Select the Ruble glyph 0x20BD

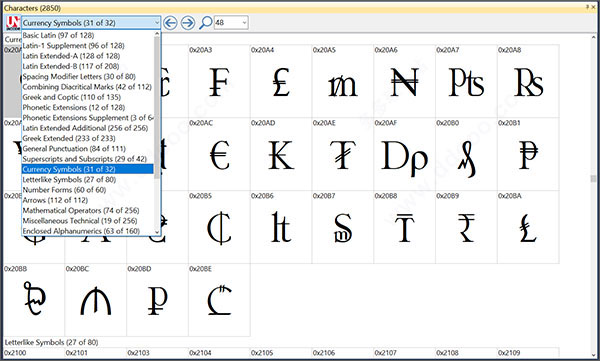click(157, 300)
